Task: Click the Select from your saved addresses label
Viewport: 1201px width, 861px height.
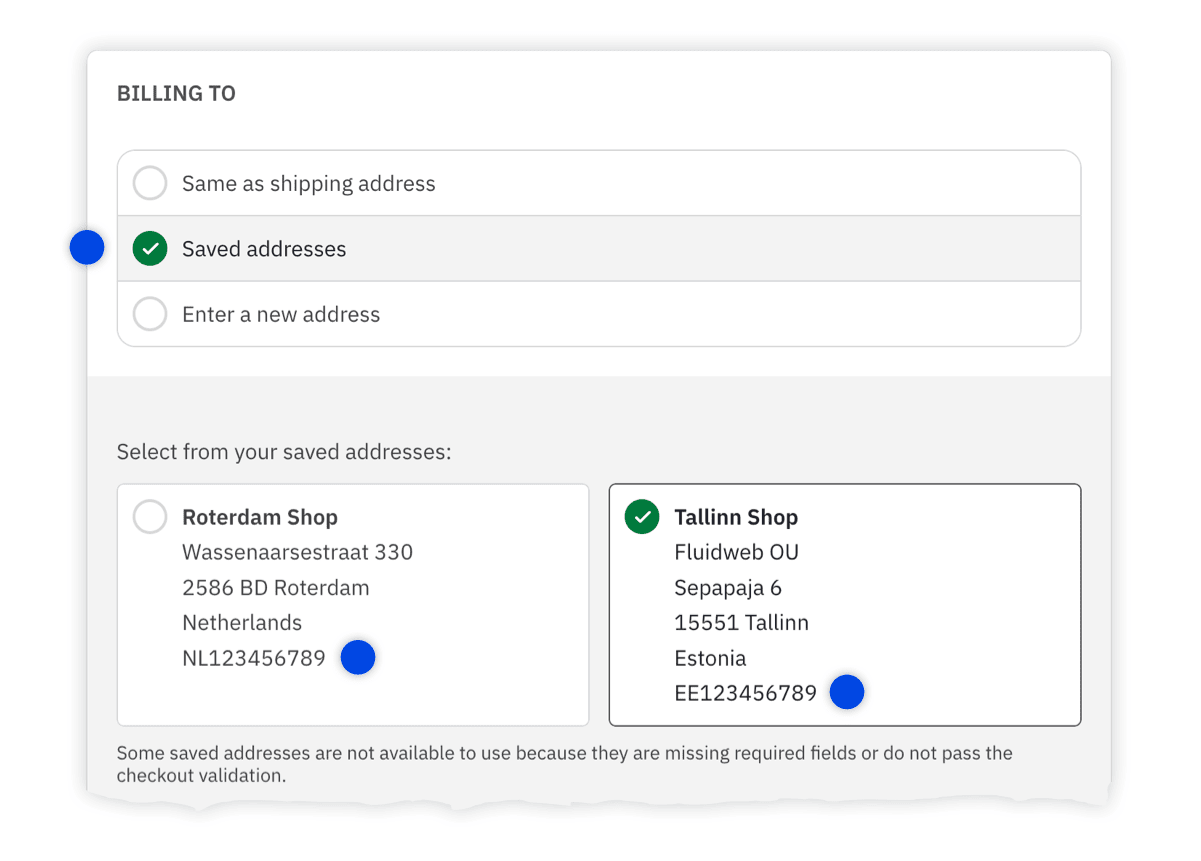Action: 284,451
